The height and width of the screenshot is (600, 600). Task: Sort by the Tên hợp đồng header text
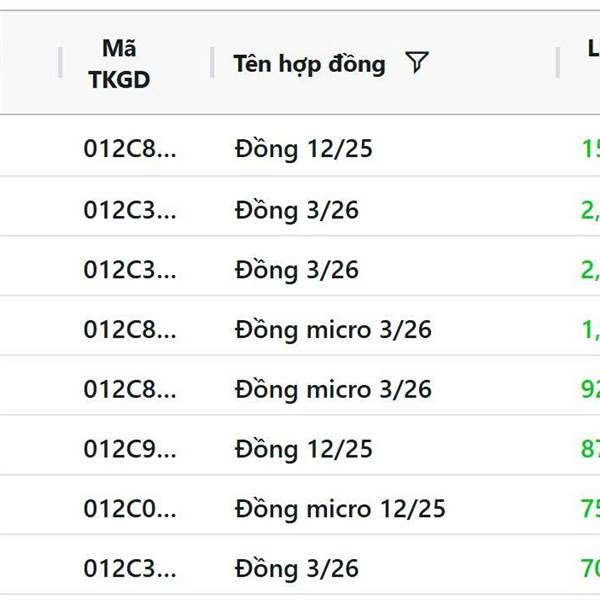309,64
